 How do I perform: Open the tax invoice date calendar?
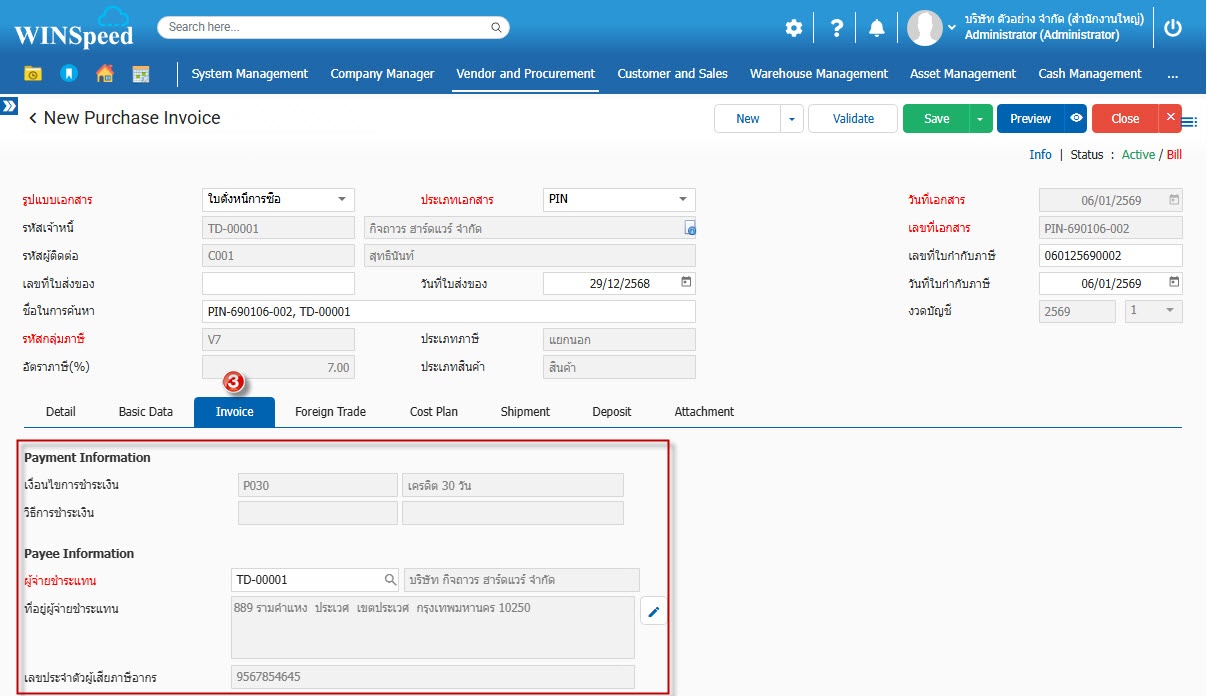pos(1174,283)
